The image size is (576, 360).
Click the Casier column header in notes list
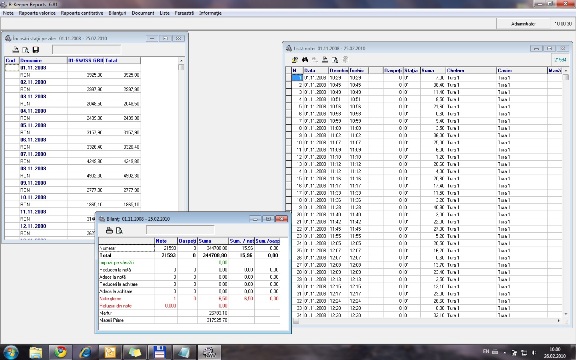(x=522, y=70)
